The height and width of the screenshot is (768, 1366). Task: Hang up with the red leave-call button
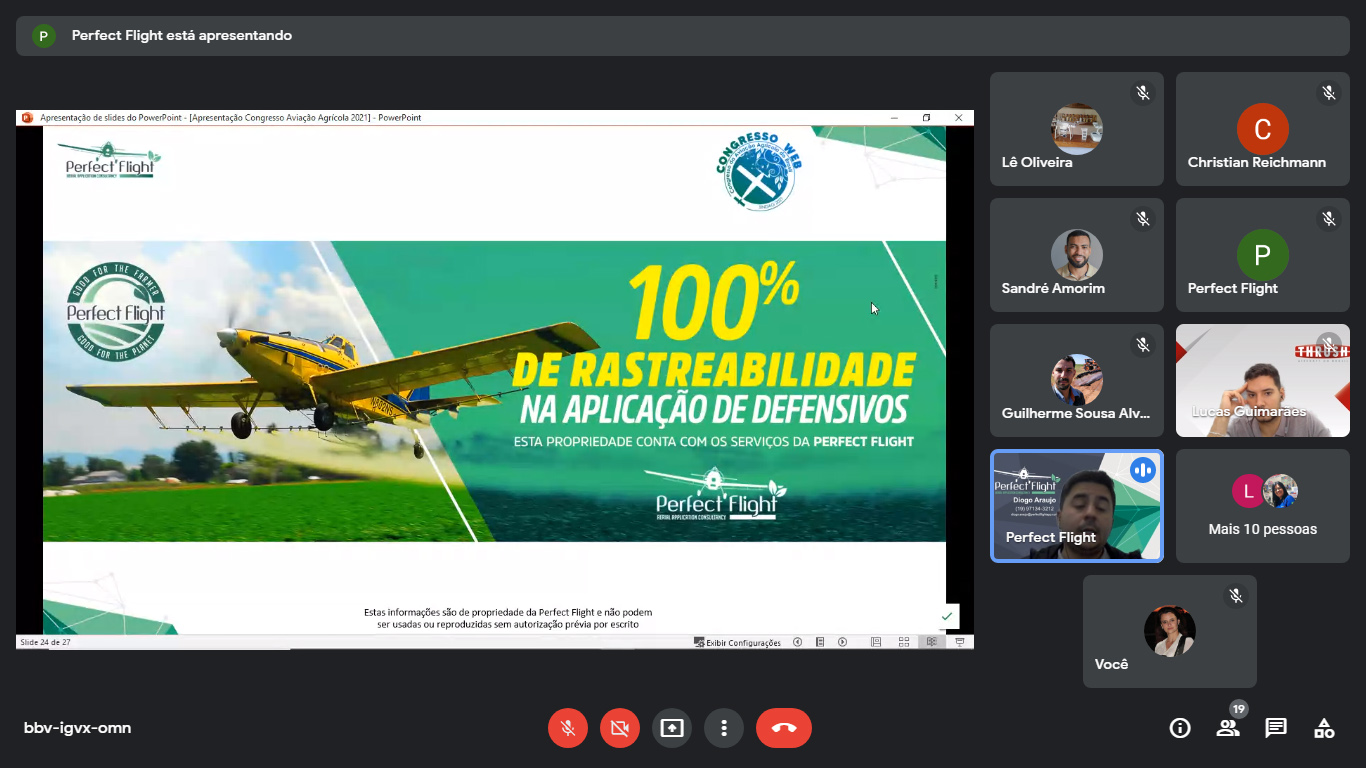click(784, 728)
